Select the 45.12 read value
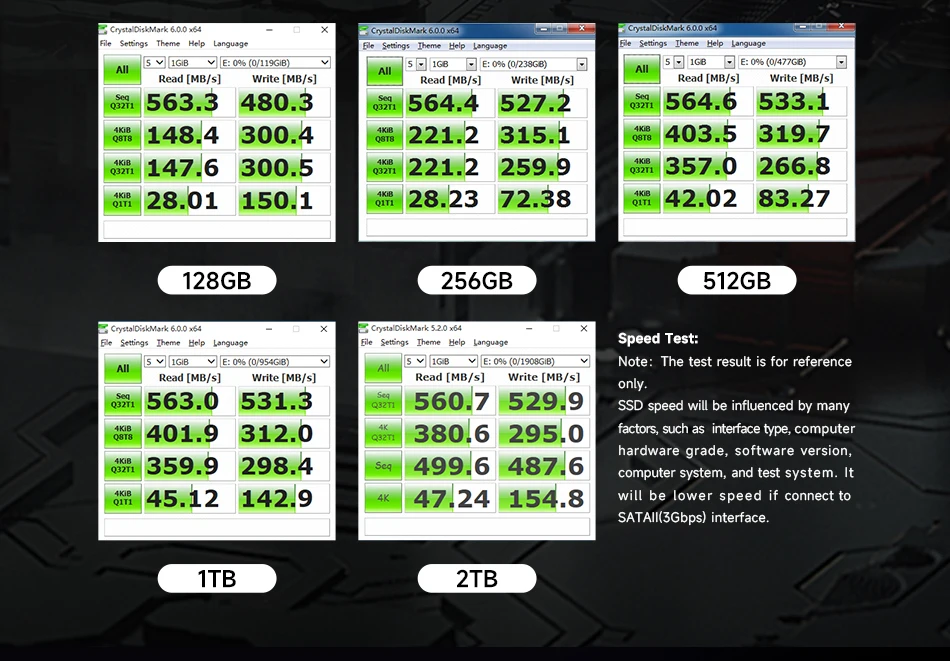 (x=189, y=498)
